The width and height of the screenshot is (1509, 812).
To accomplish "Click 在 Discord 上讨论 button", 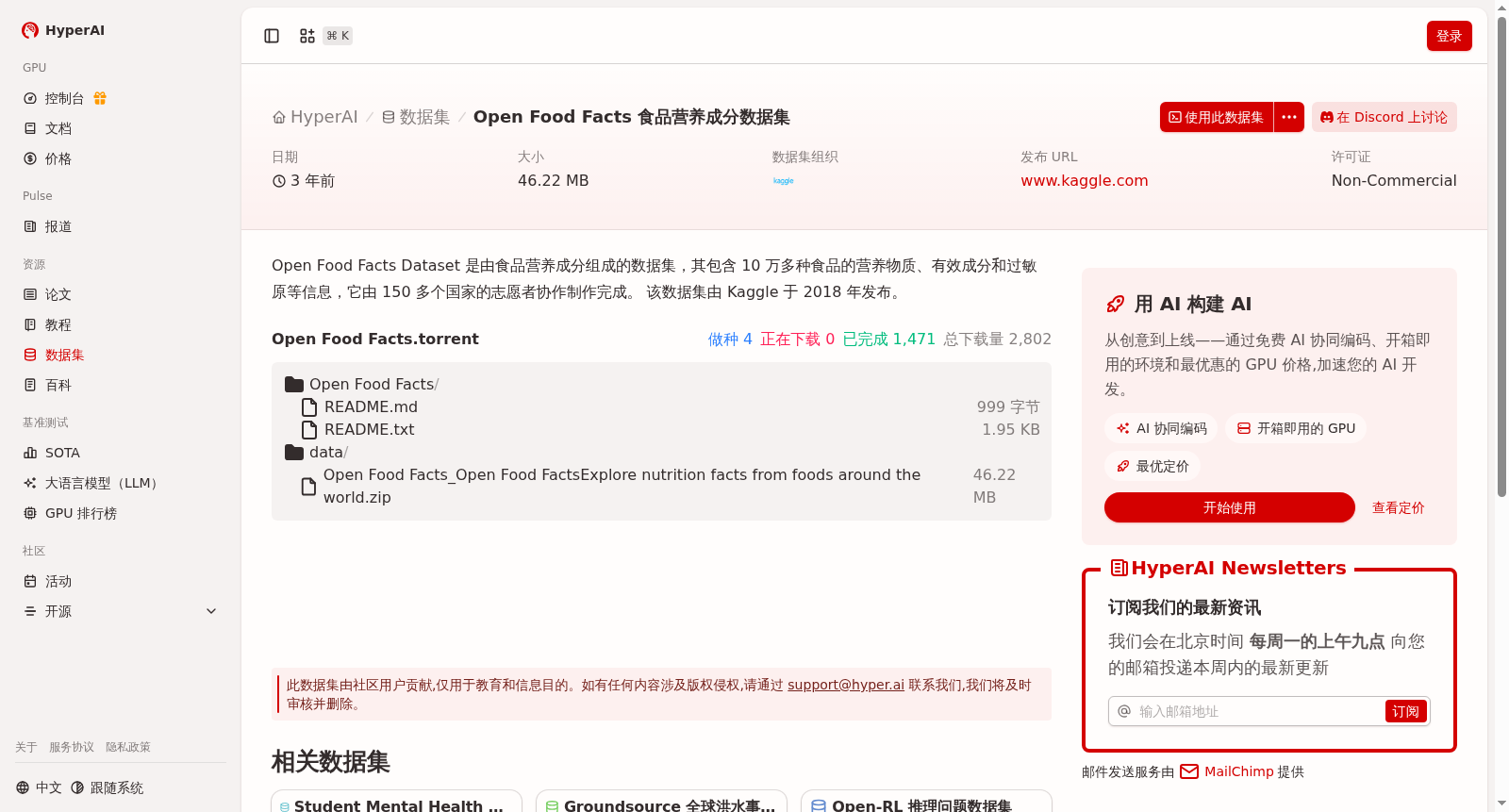I will (1384, 117).
